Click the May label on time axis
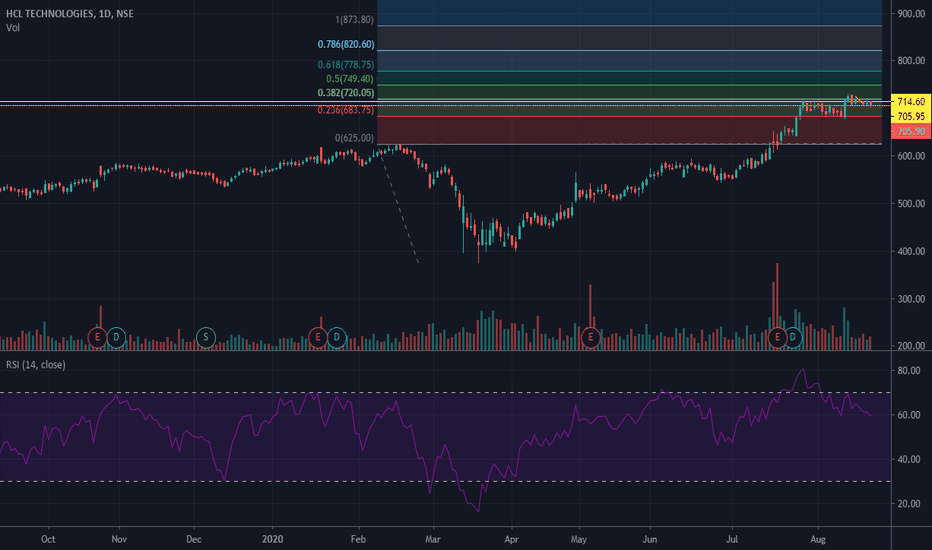Screen dimensions: 932x550 [x=579, y=539]
